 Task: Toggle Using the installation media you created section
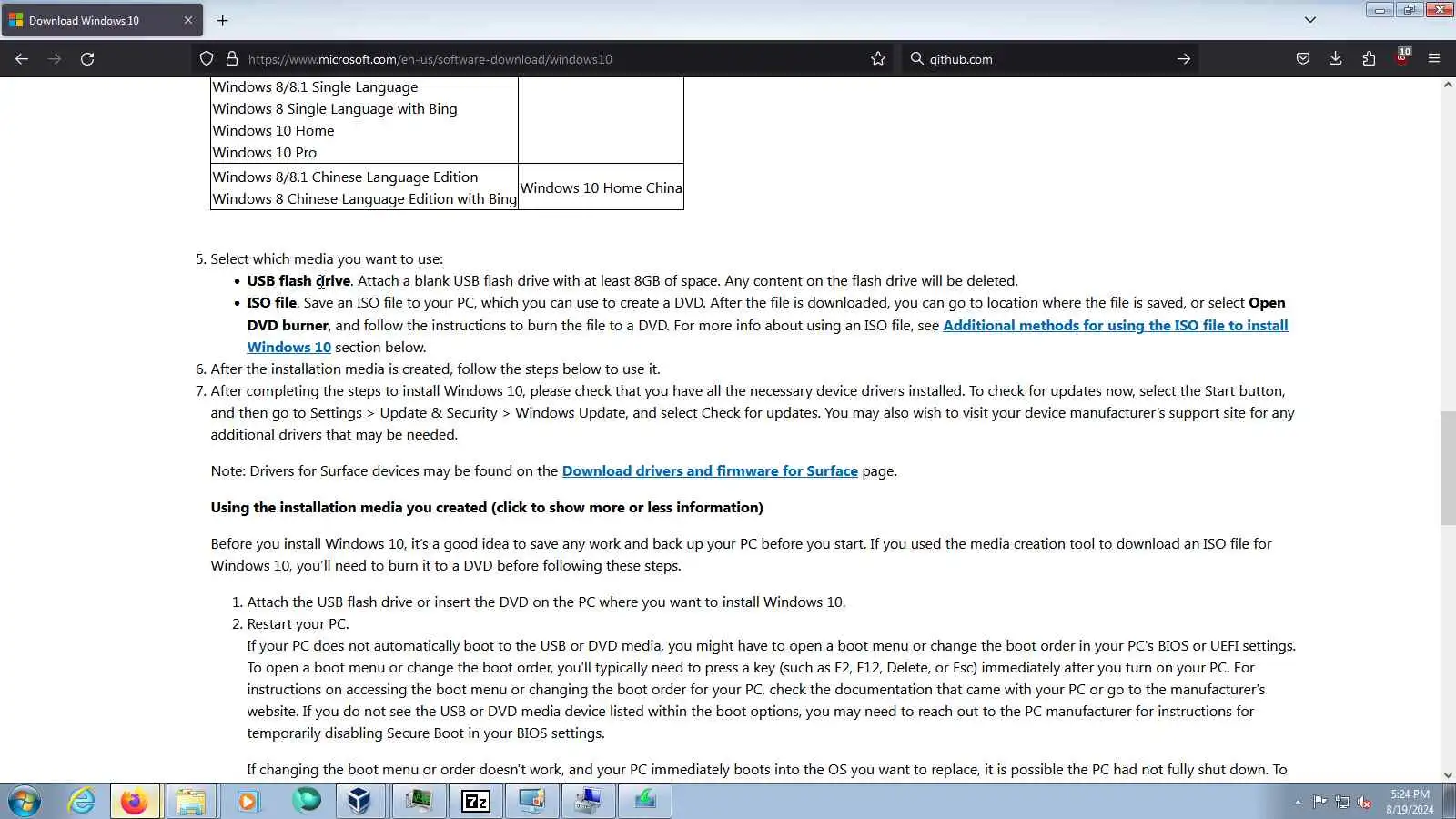(487, 508)
